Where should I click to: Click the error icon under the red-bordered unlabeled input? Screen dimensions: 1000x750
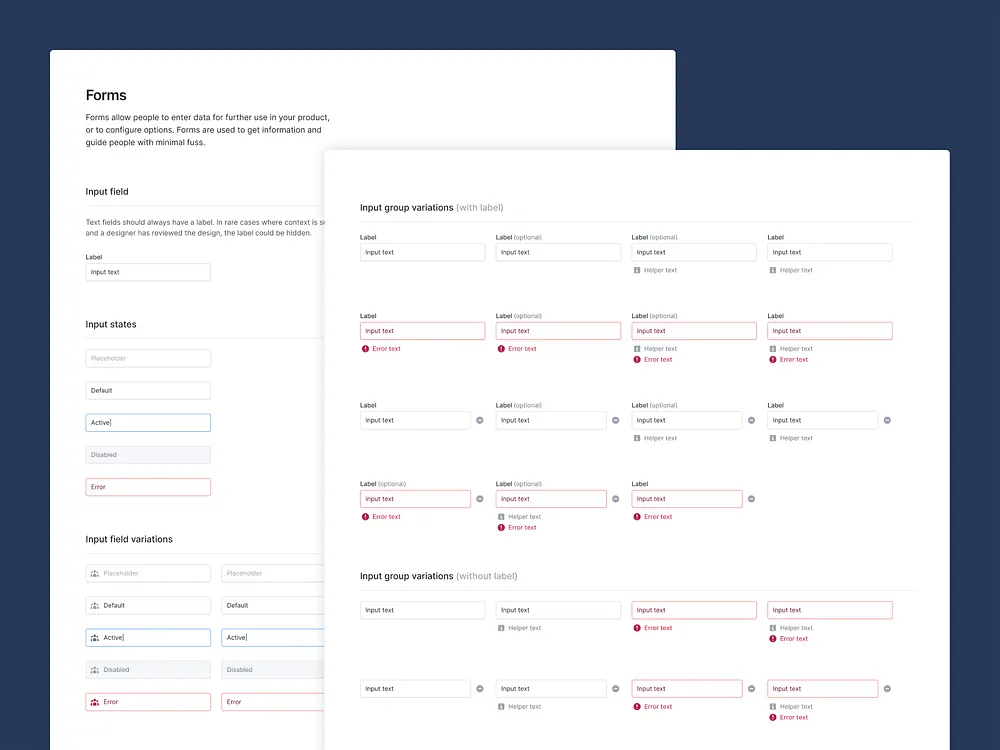point(636,627)
